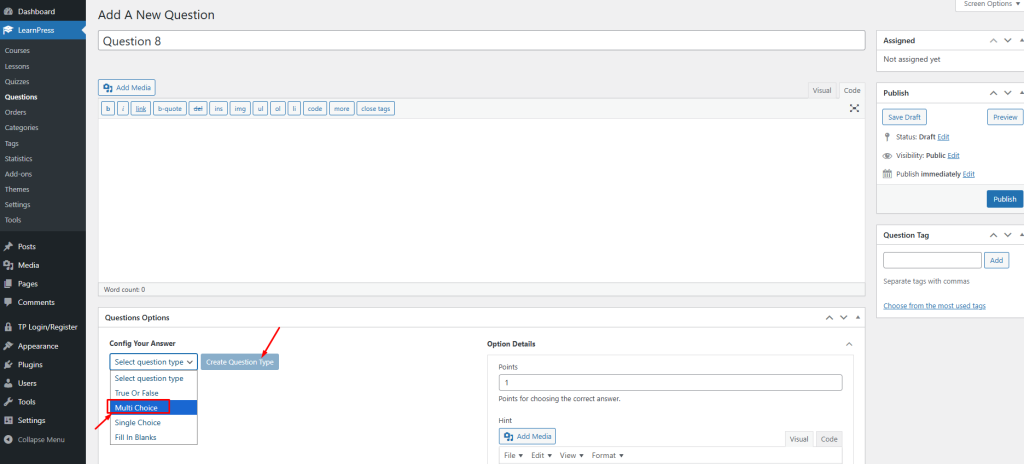Click the Collapse Menu arrow icon

[8, 439]
